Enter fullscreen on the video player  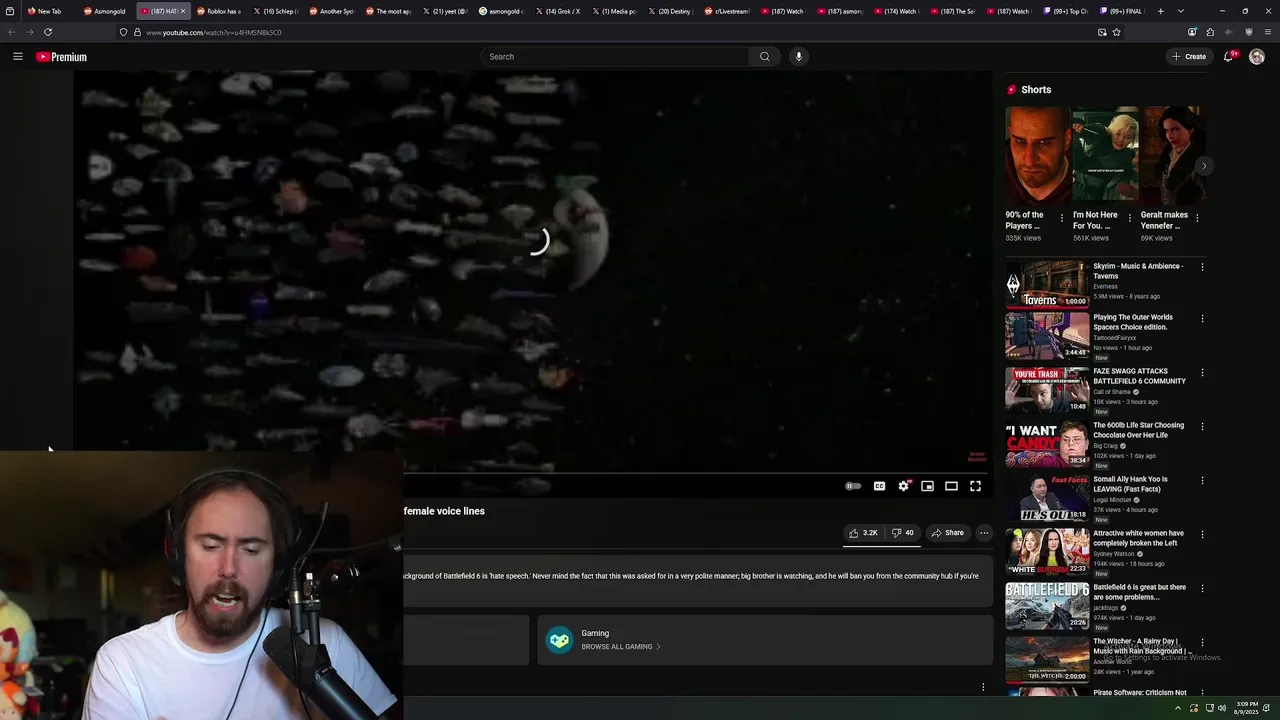(x=975, y=486)
